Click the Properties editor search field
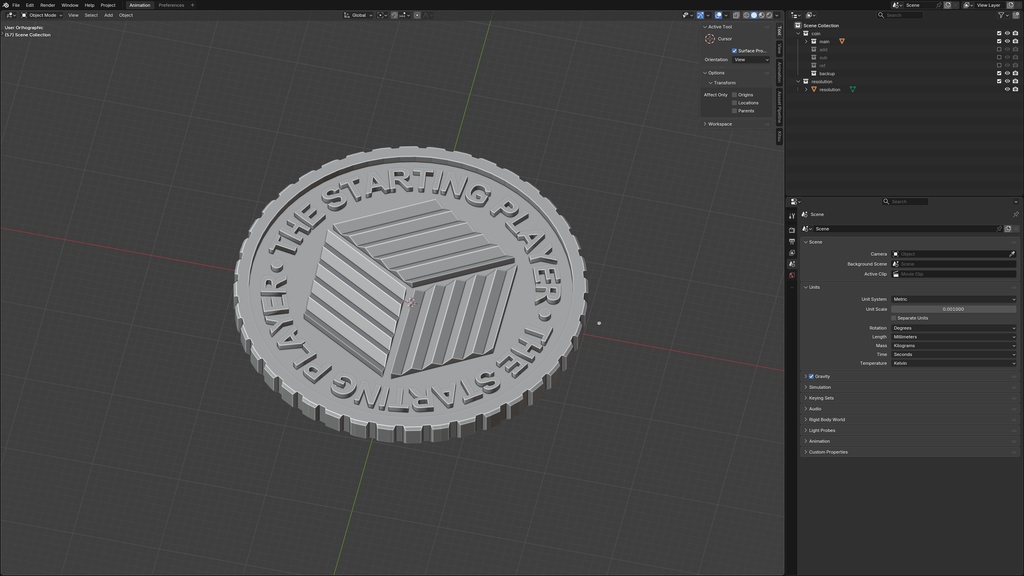The width and height of the screenshot is (1024, 576). coord(905,202)
